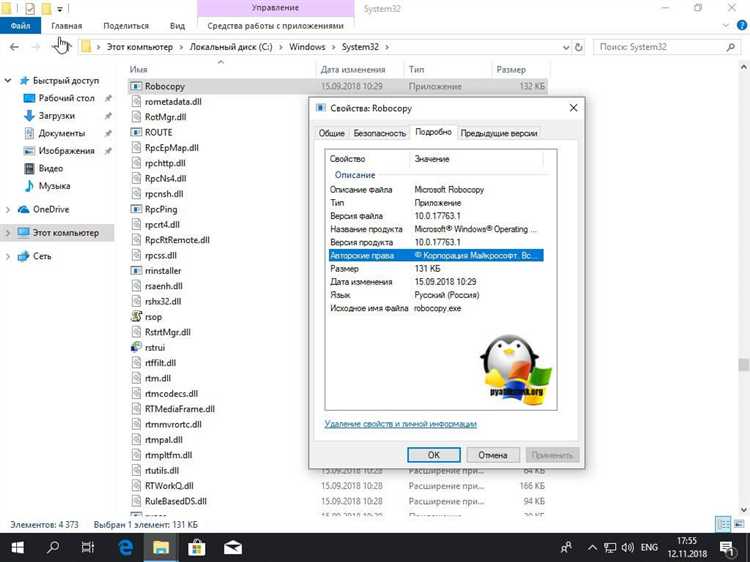Screen dimensions: 750x562
Task: Launch Microsoft Edge from the taskbar
Action: pyautogui.click(x=125, y=548)
